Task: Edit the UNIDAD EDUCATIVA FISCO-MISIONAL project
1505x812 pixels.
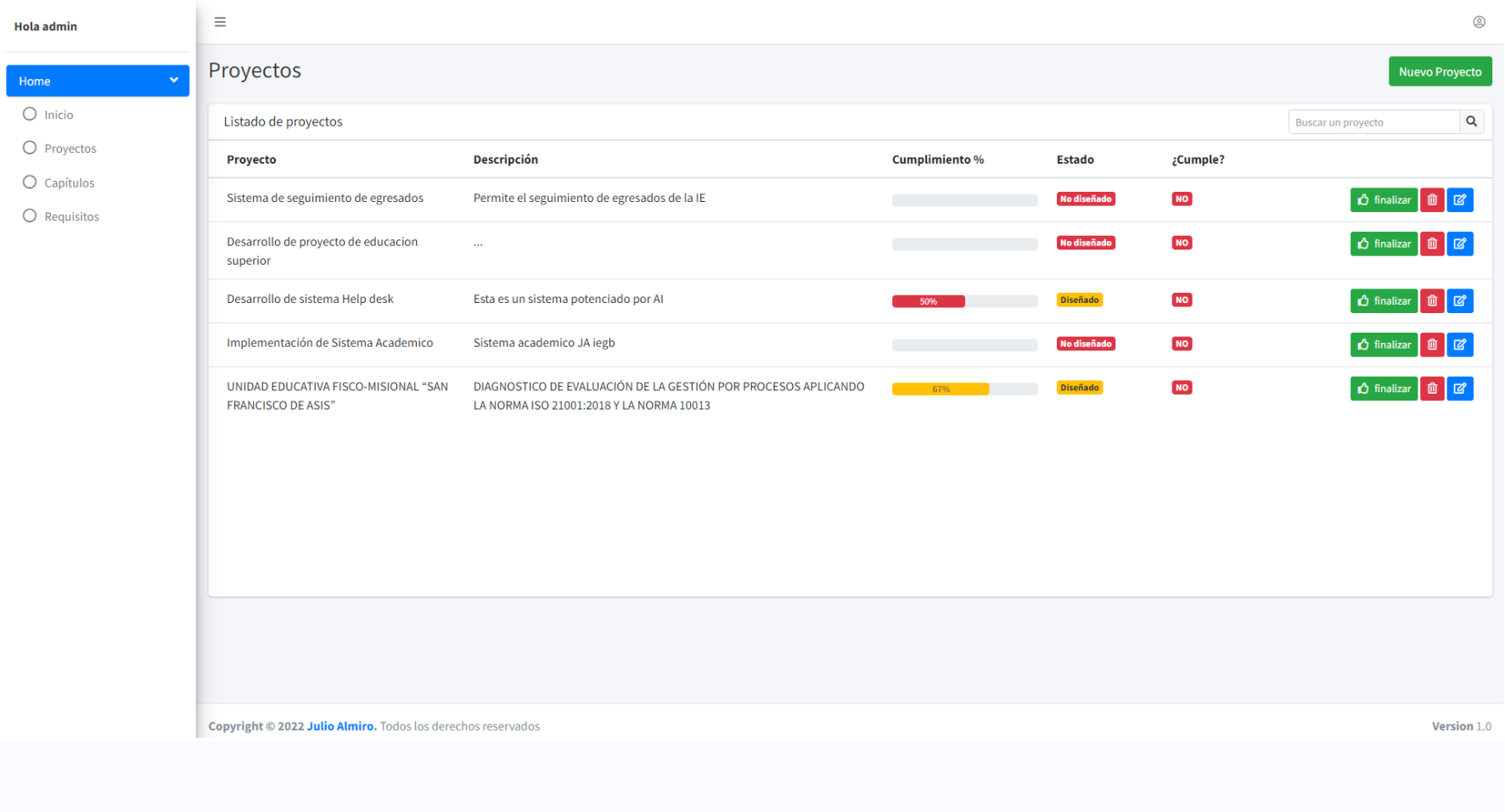Action: 1460,389
